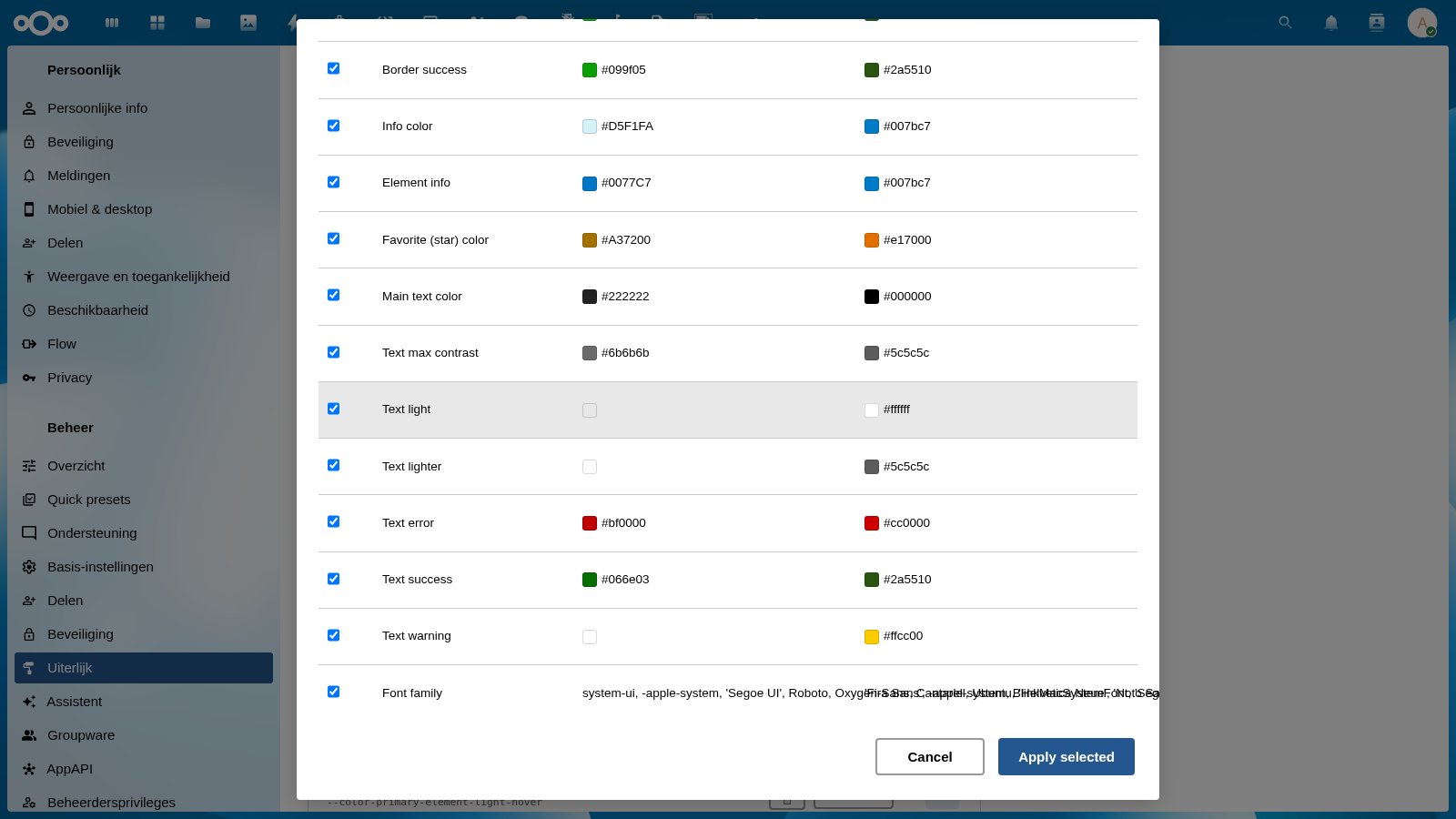Image resolution: width=1456 pixels, height=819 pixels.
Task: Uncheck the Text error checkbox
Action: tap(333, 521)
